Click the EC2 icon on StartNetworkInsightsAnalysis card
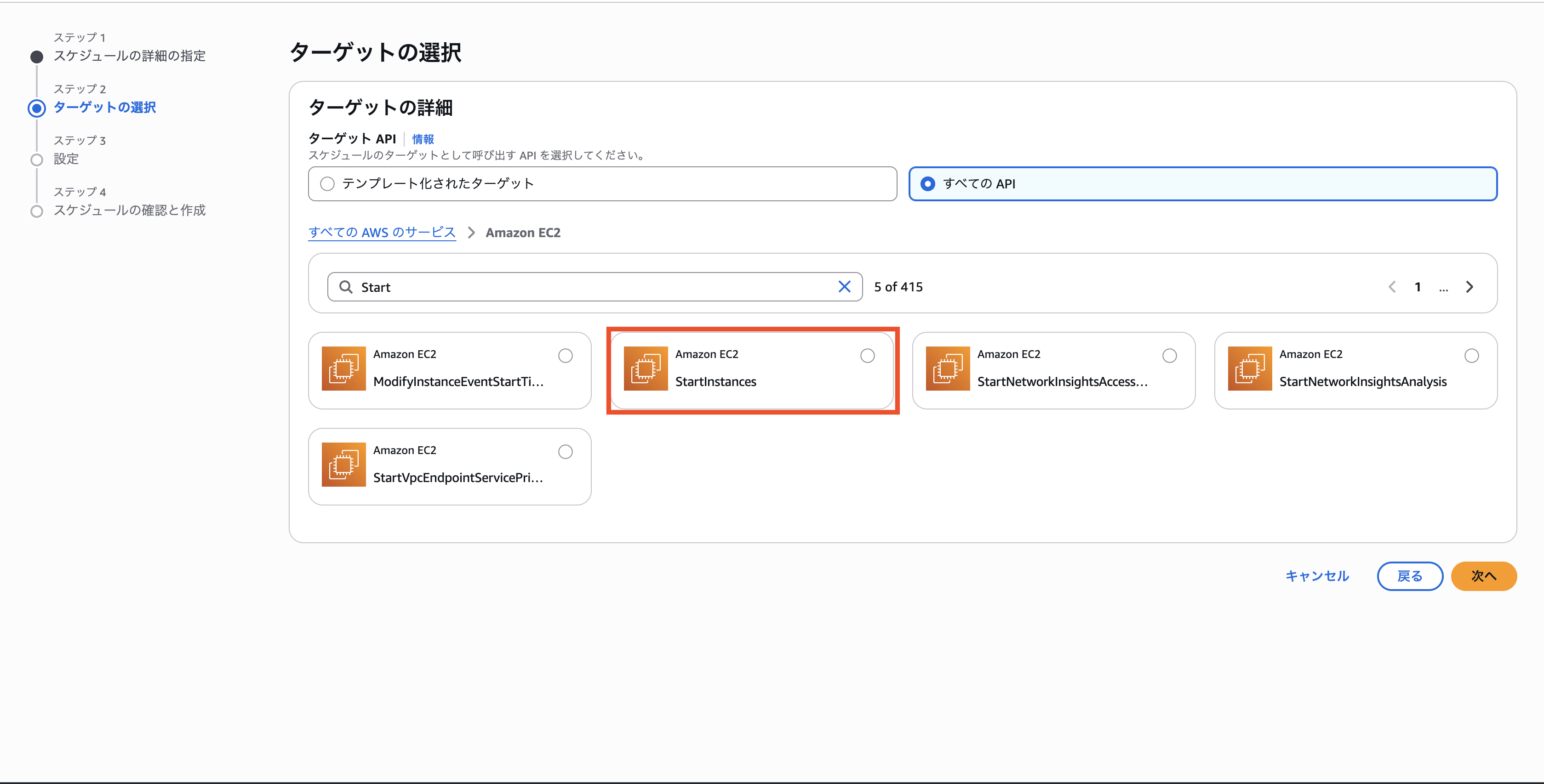 point(1250,369)
